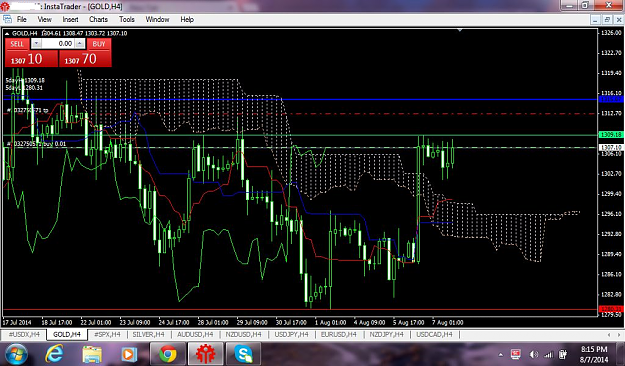625x366 pixels.
Task: Decrease lot volume with down arrow
Action: tap(36, 44)
